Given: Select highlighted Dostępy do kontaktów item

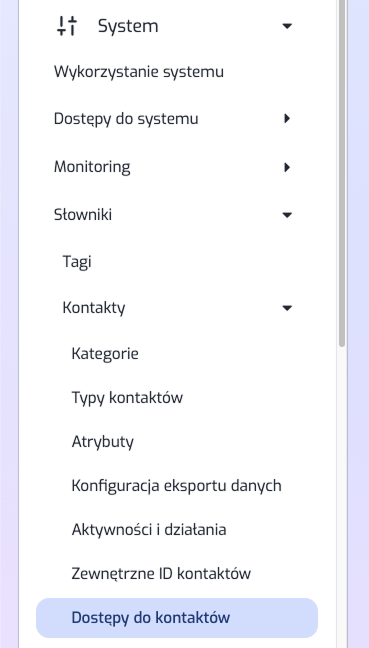Looking at the screenshot, I should [177, 618].
